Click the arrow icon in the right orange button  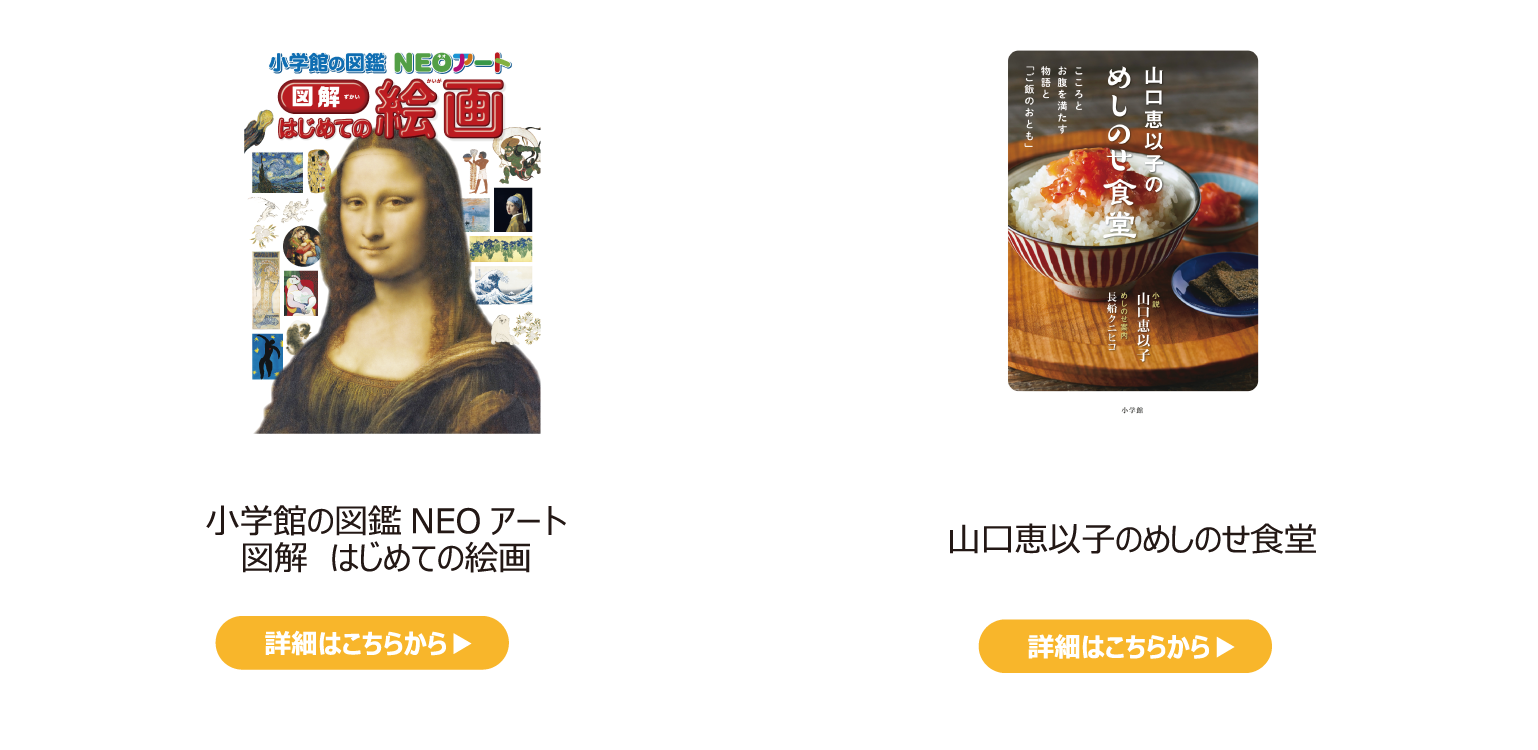click(1226, 648)
